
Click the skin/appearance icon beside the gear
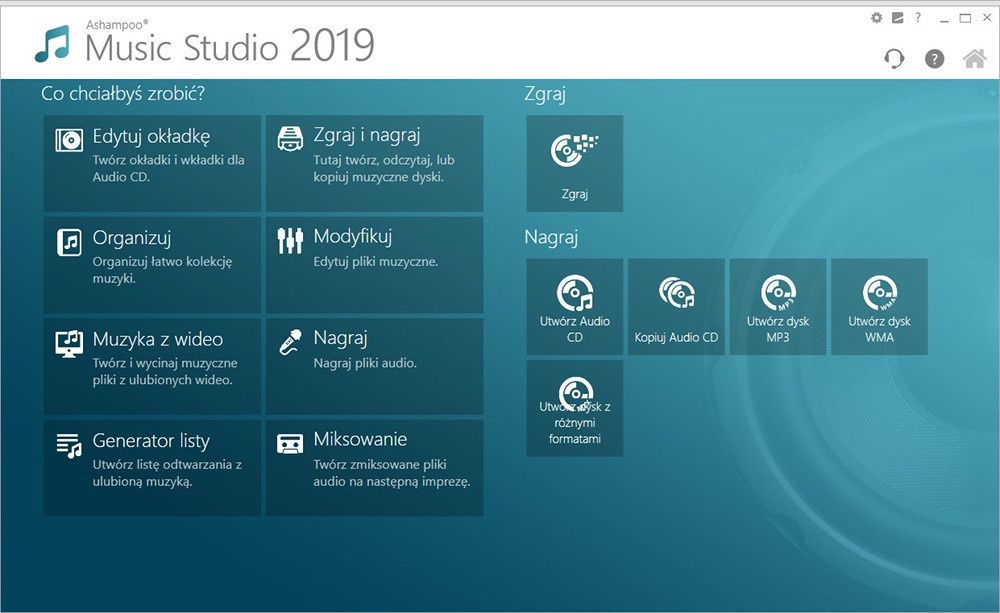pyautogui.click(x=897, y=18)
